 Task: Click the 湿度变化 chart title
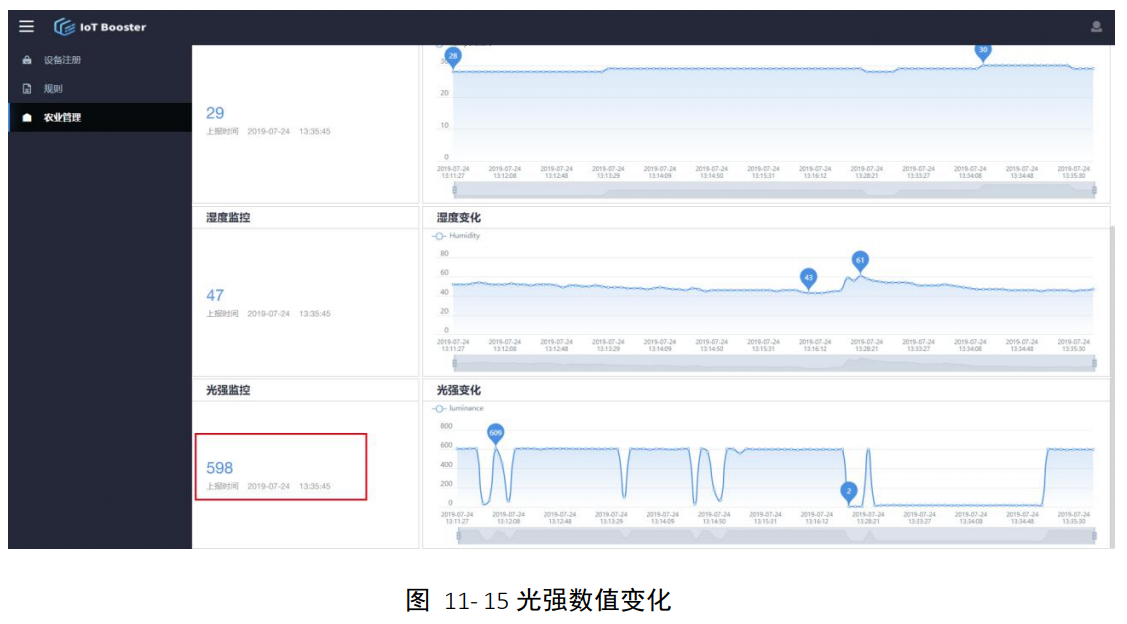[x=459, y=218]
